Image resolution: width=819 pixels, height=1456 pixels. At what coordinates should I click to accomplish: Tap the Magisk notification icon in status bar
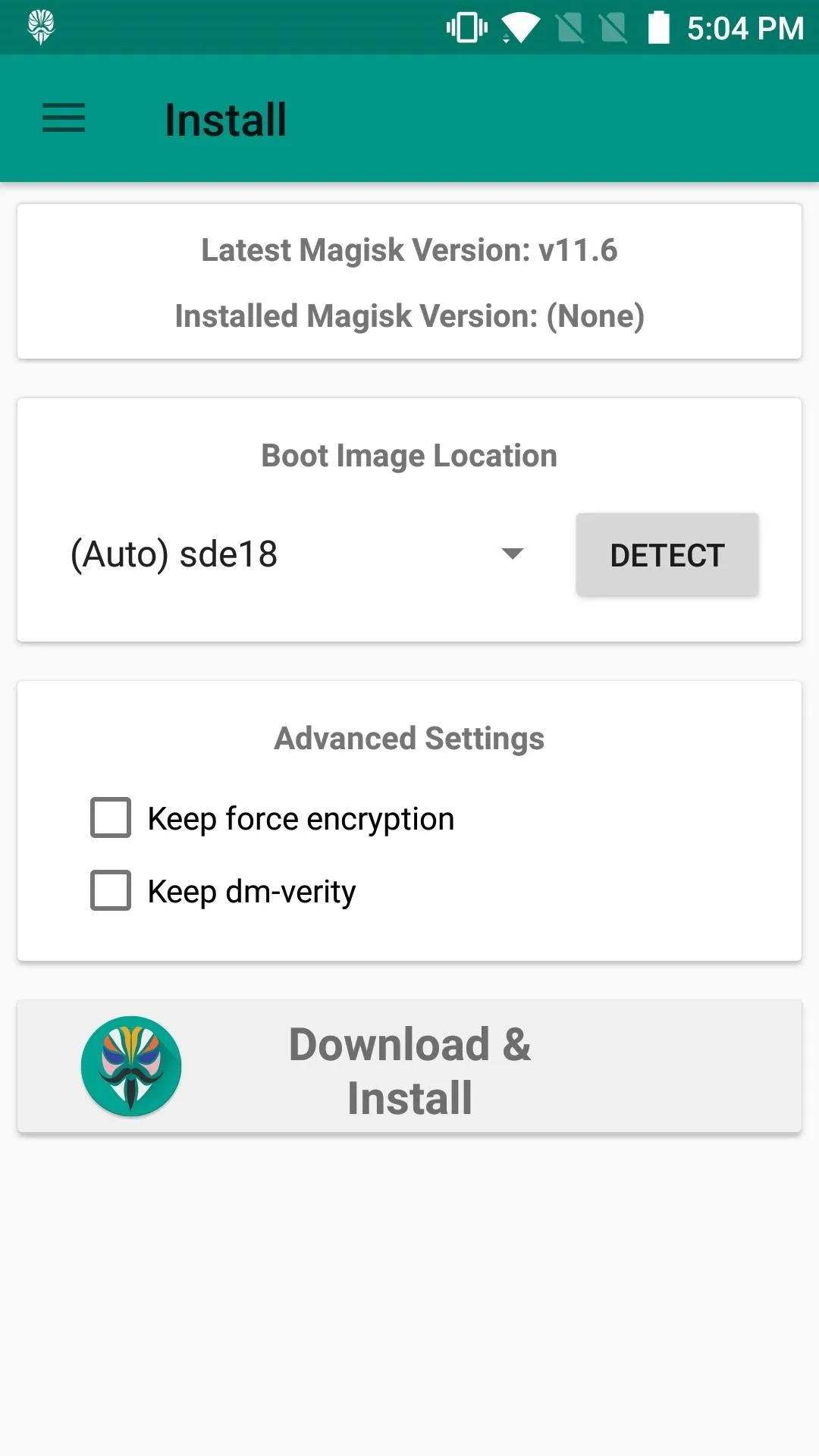click(x=41, y=27)
